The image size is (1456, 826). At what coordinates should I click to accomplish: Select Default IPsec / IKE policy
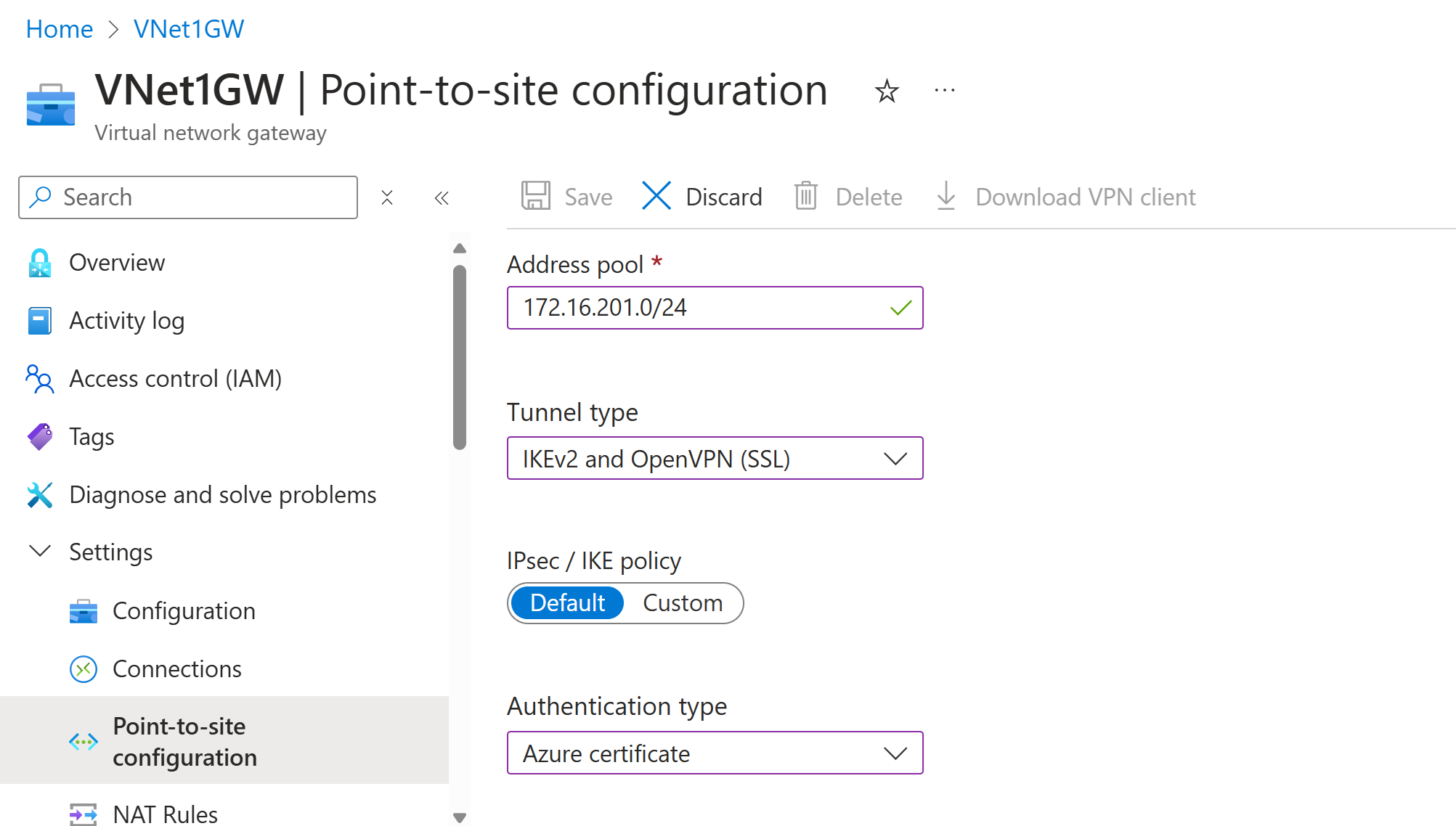pyautogui.click(x=567, y=603)
